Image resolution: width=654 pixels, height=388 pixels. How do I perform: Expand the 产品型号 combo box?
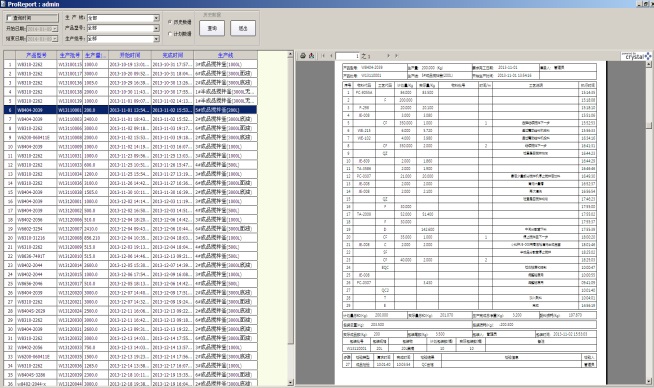pos(156,28)
